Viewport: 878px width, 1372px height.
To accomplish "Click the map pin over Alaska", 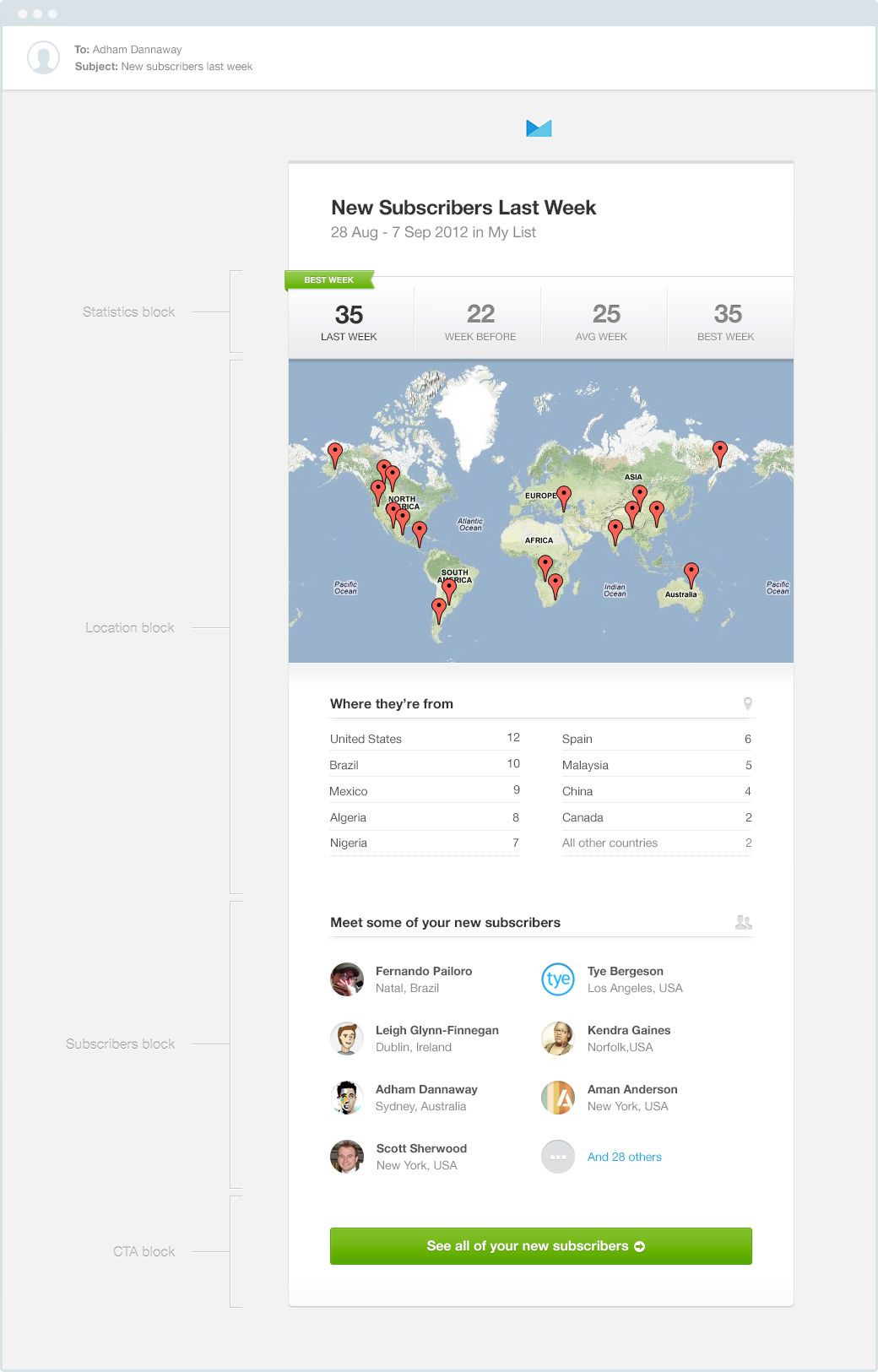I will coord(335,455).
